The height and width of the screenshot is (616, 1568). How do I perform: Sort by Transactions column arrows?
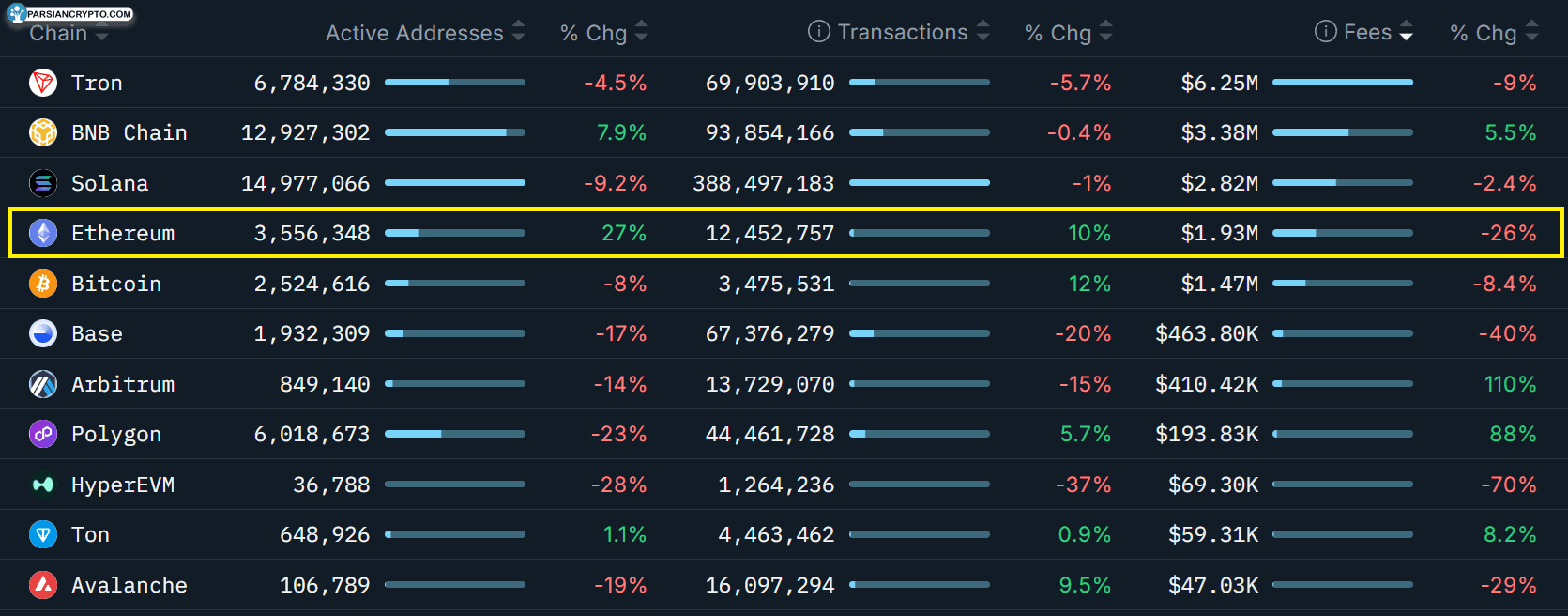pos(983,32)
